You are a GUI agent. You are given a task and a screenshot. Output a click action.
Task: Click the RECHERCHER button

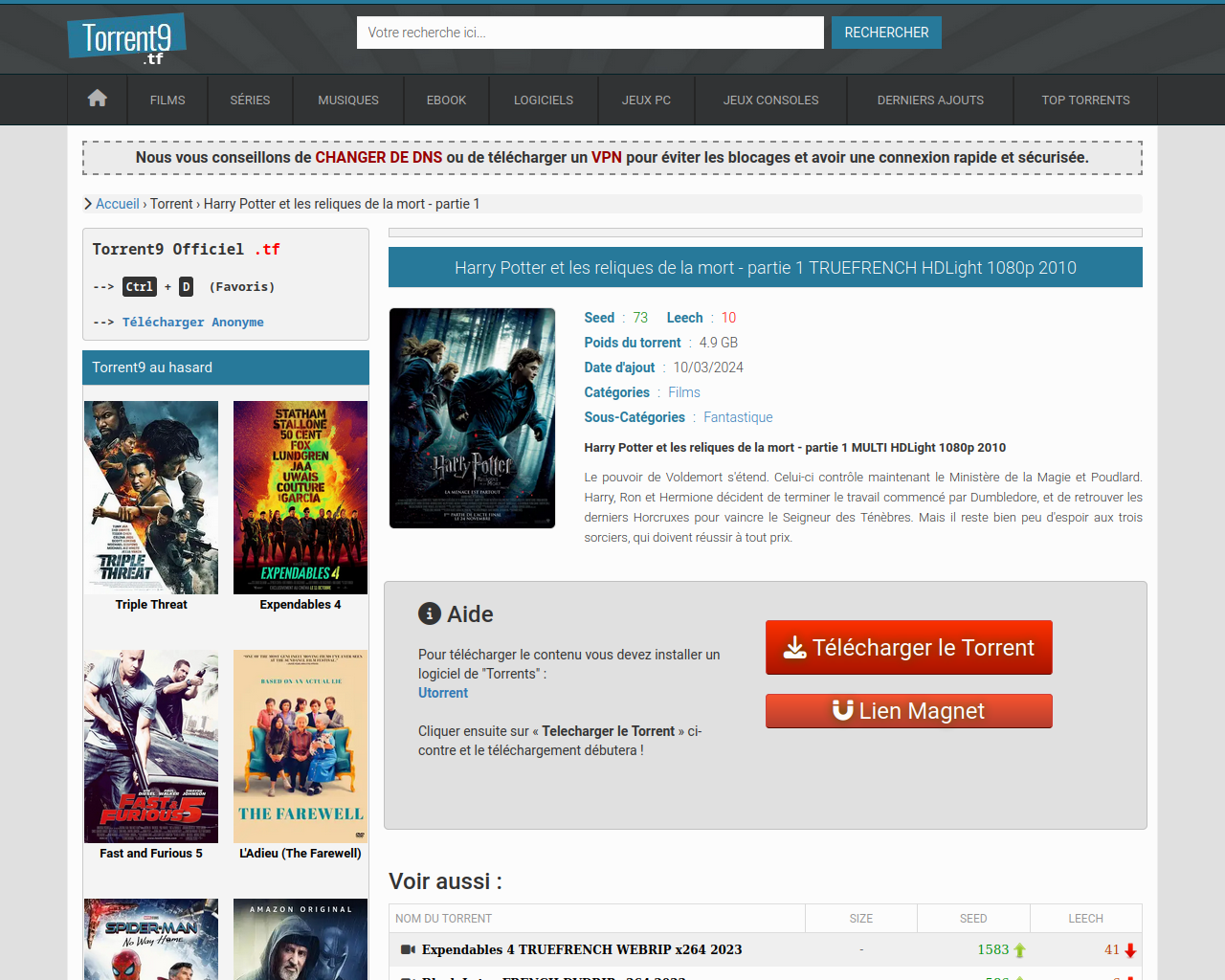[886, 33]
